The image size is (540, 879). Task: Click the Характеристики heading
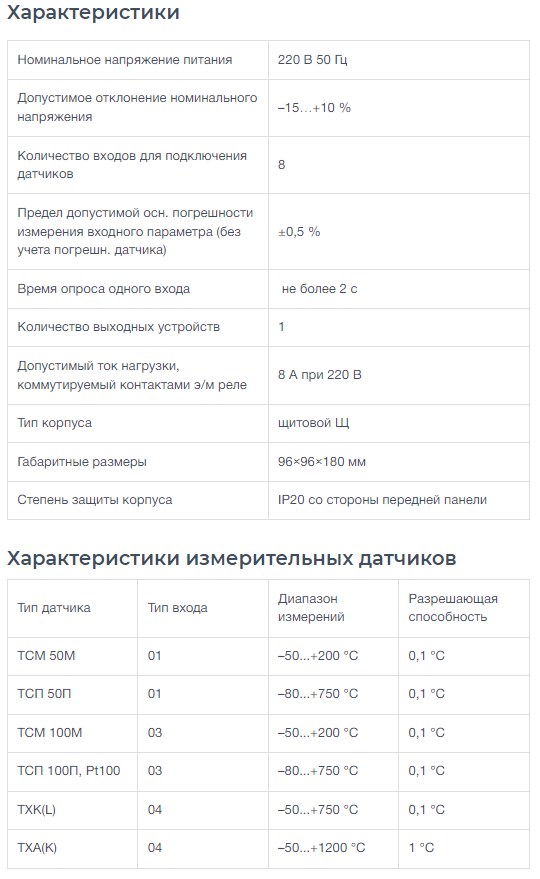click(x=93, y=12)
